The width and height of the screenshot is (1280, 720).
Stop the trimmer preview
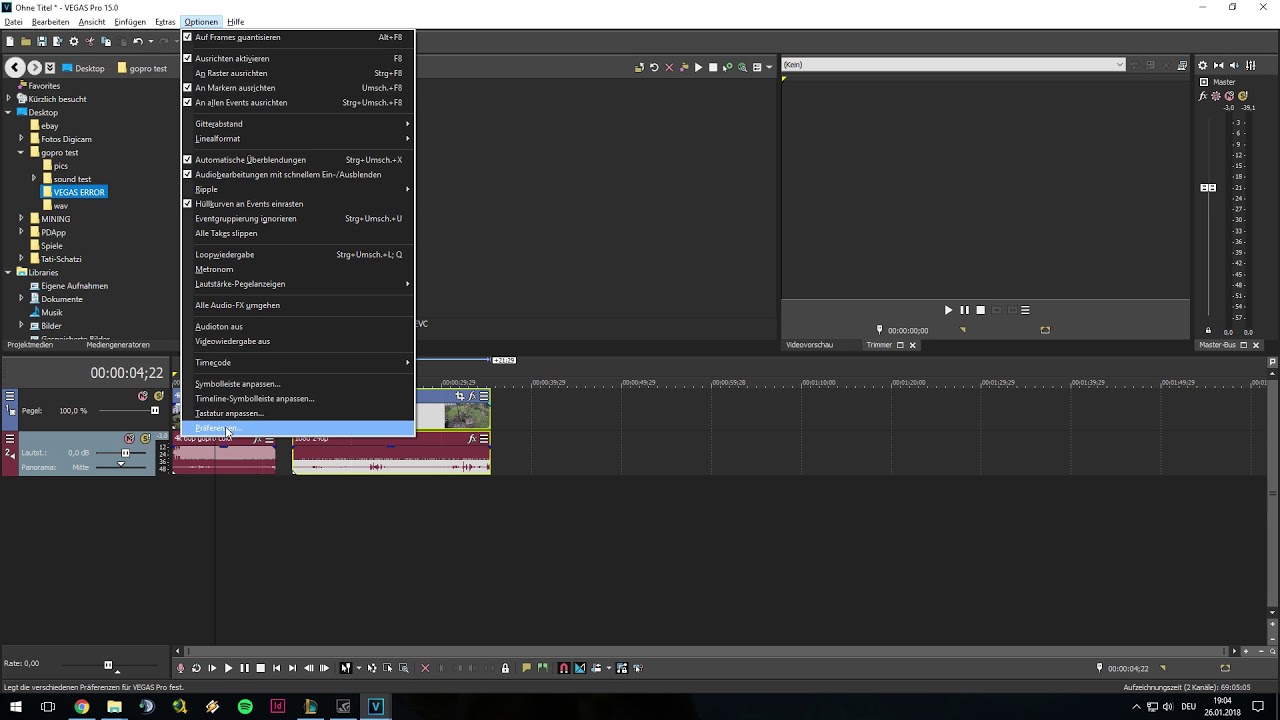pyautogui.click(x=980, y=310)
